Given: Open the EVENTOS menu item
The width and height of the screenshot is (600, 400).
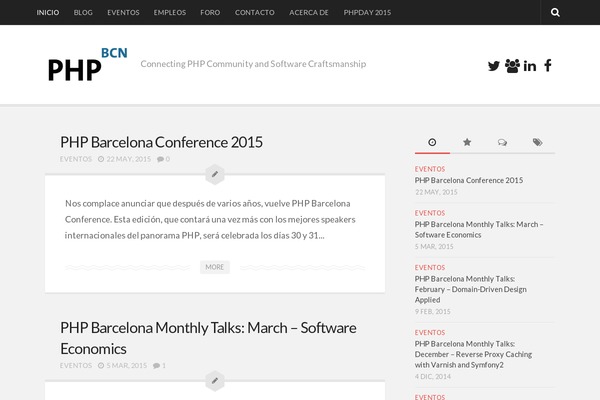Looking at the screenshot, I should pos(123,13).
